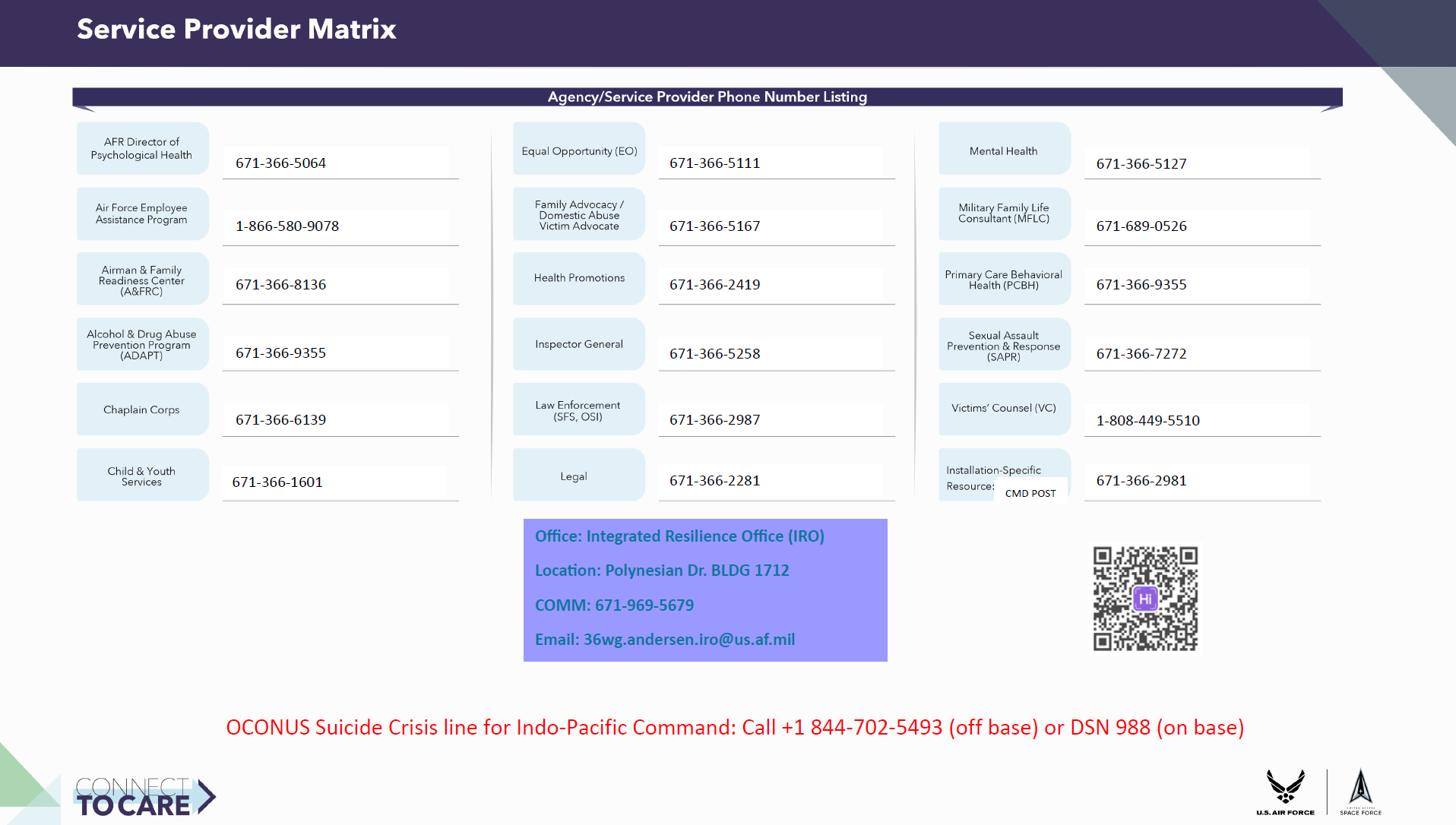Click the Equal Opportunity (EO) box
This screenshot has width=1456, height=825.
tap(579, 150)
